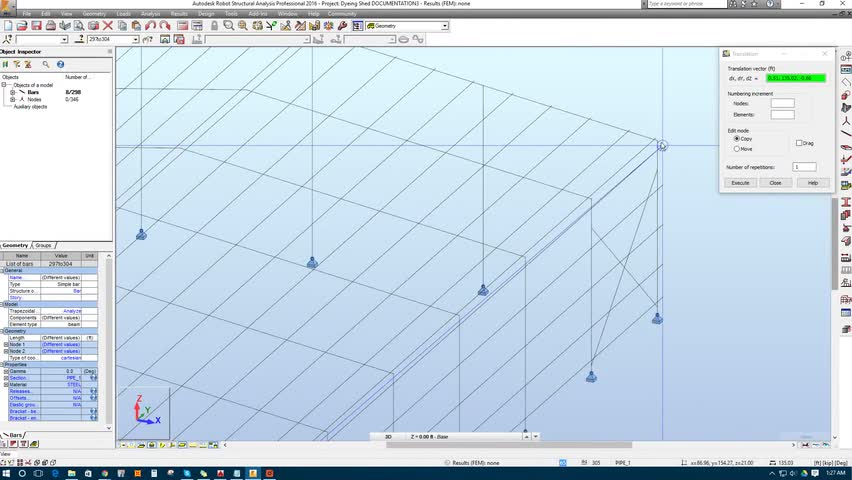Click the help question mark in Object Inspector
This screenshot has width=852, height=480.
point(60,64)
